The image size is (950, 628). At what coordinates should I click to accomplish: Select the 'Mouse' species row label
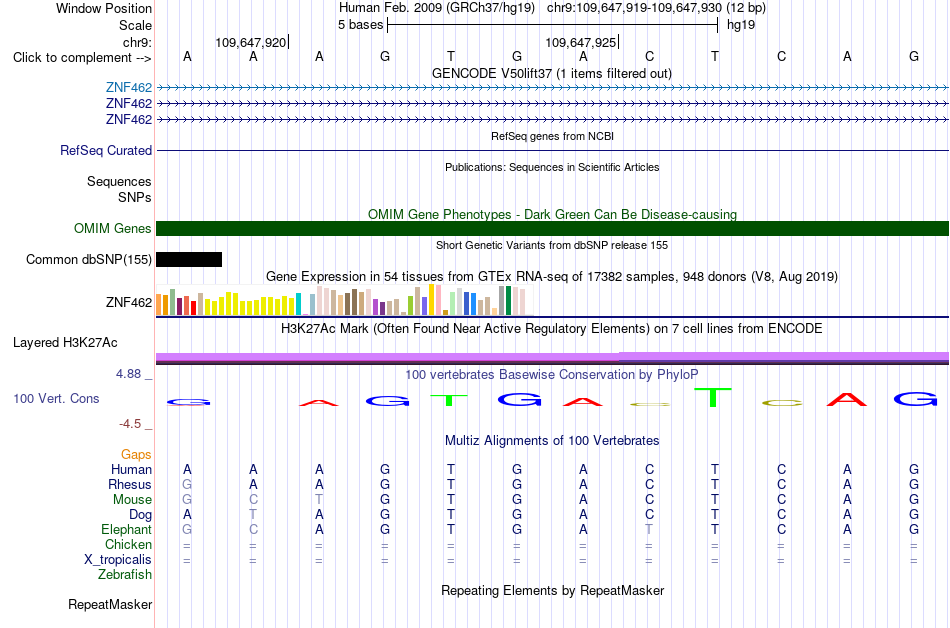coord(132,500)
